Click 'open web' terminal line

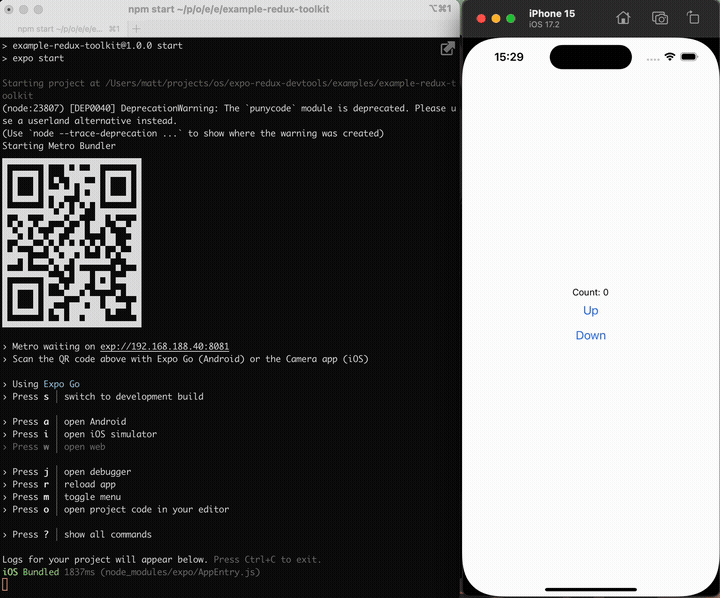[x=84, y=447]
